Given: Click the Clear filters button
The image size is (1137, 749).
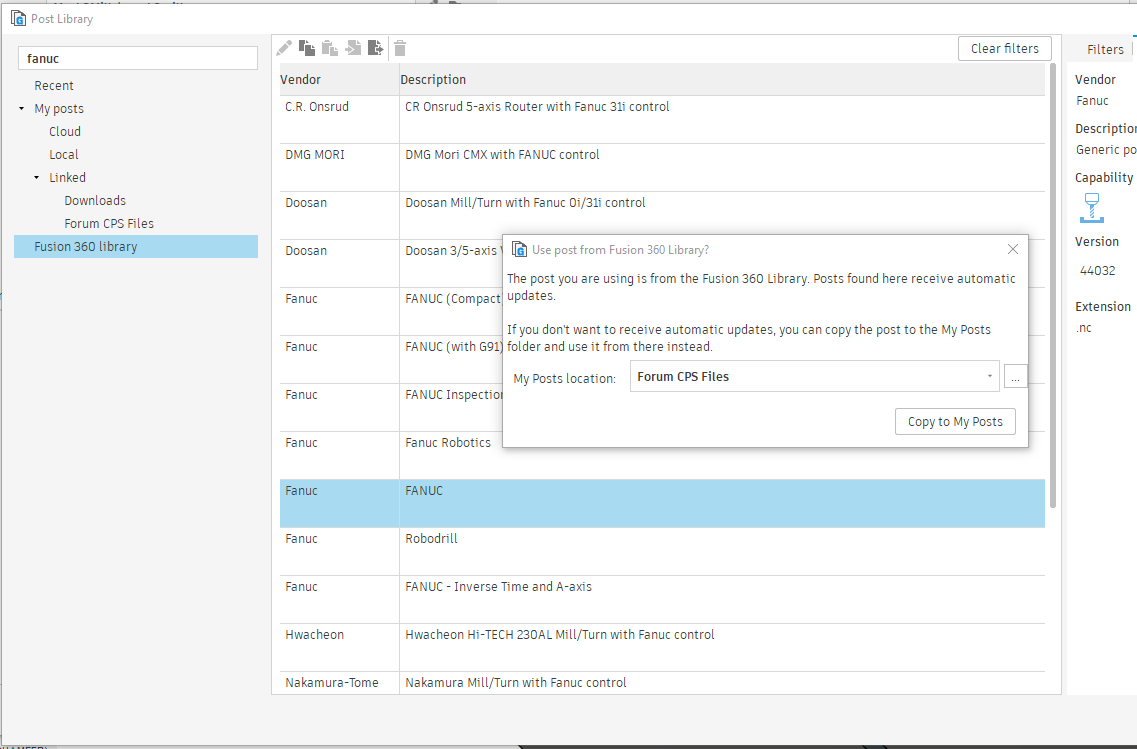Looking at the screenshot, I should pyautogui.click(x=1004, y=48).
